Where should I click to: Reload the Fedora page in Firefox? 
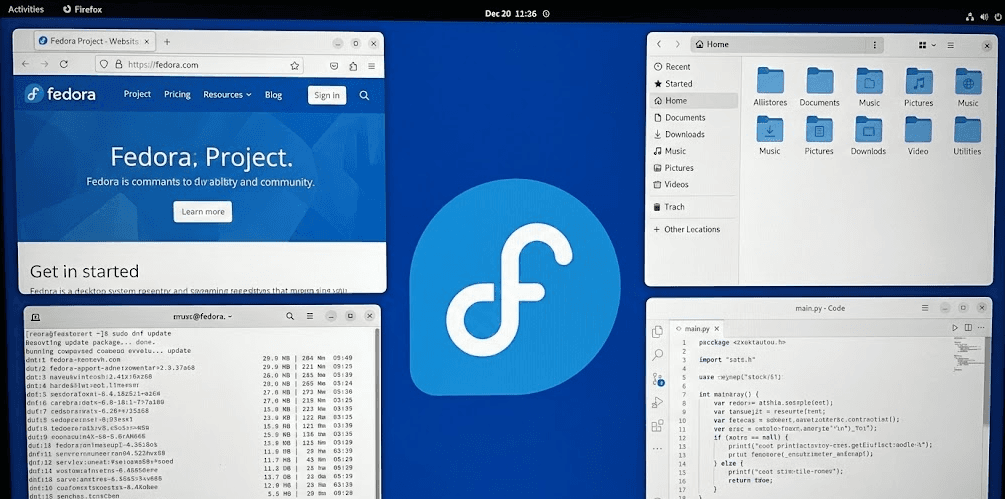coord(64,64)
